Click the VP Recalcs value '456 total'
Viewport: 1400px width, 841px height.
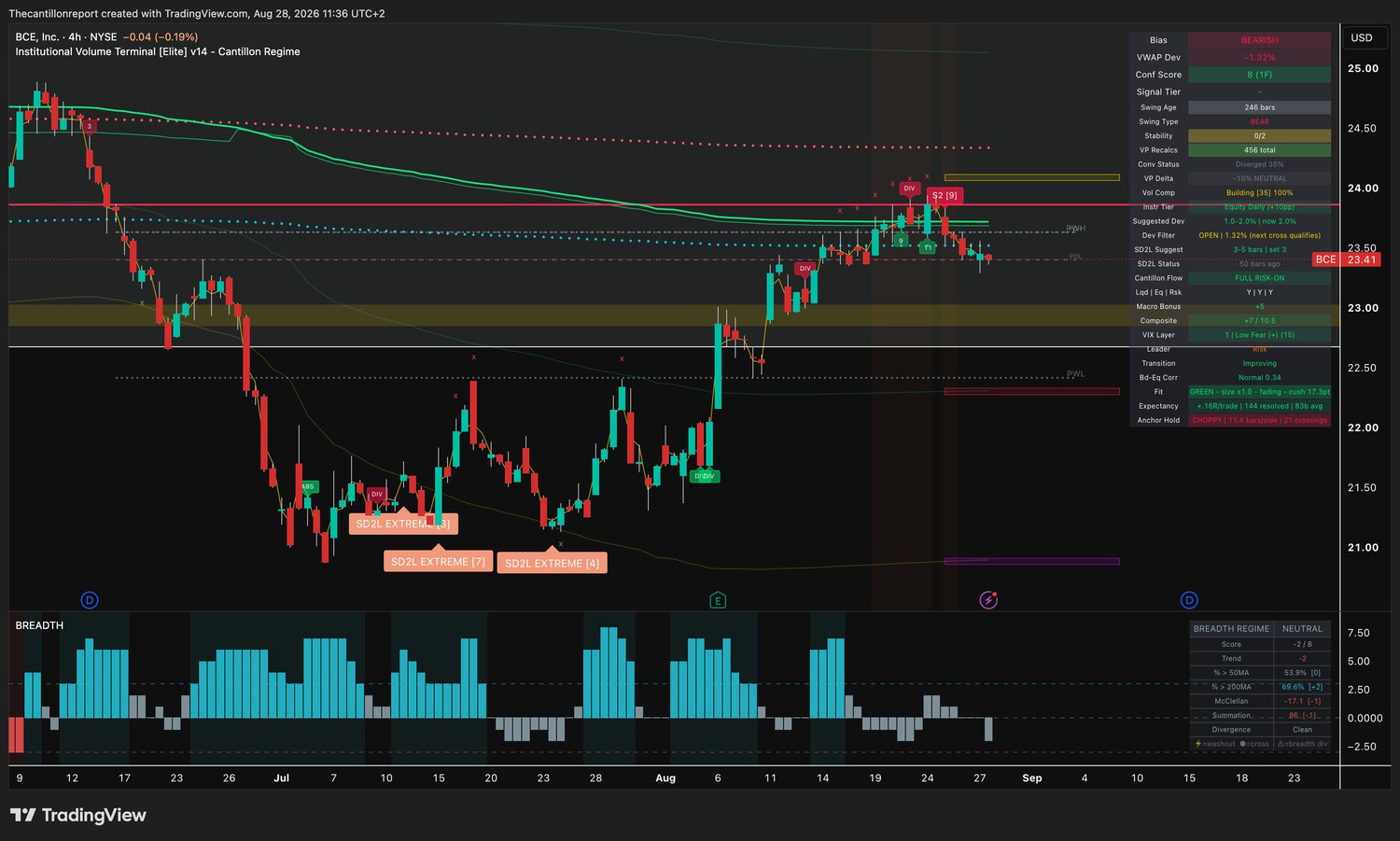1260,150
